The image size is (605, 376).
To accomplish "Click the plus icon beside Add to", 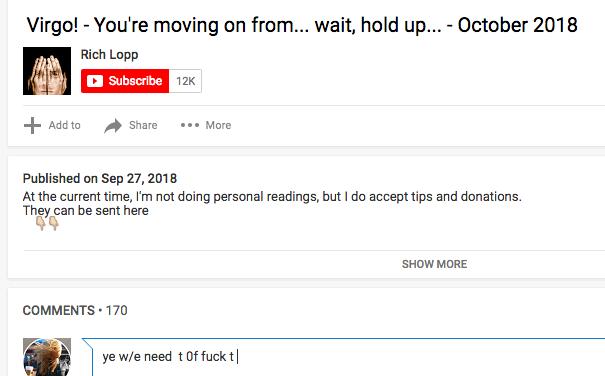I will (32, 125).
